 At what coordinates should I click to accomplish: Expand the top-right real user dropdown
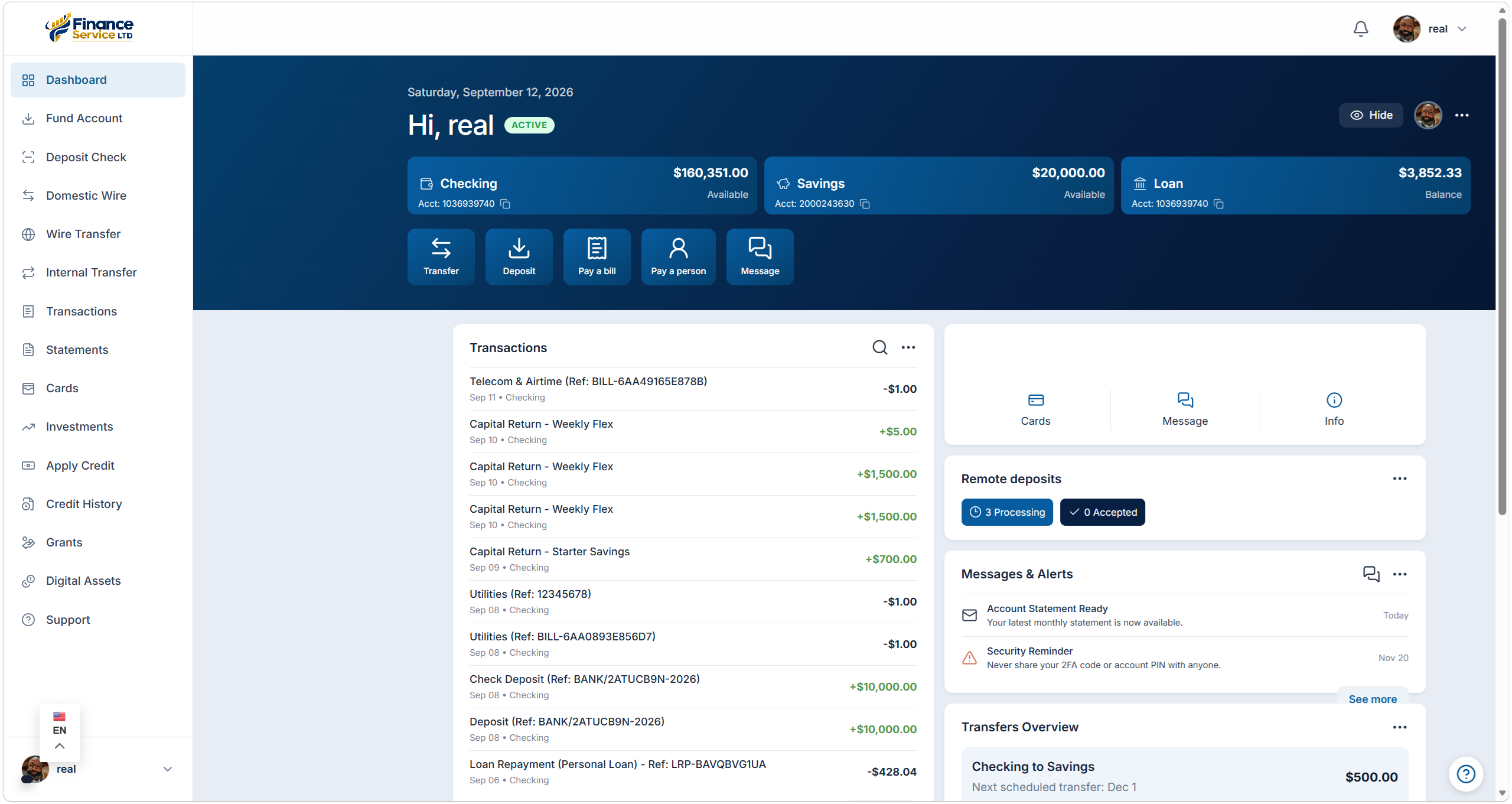1431,29
